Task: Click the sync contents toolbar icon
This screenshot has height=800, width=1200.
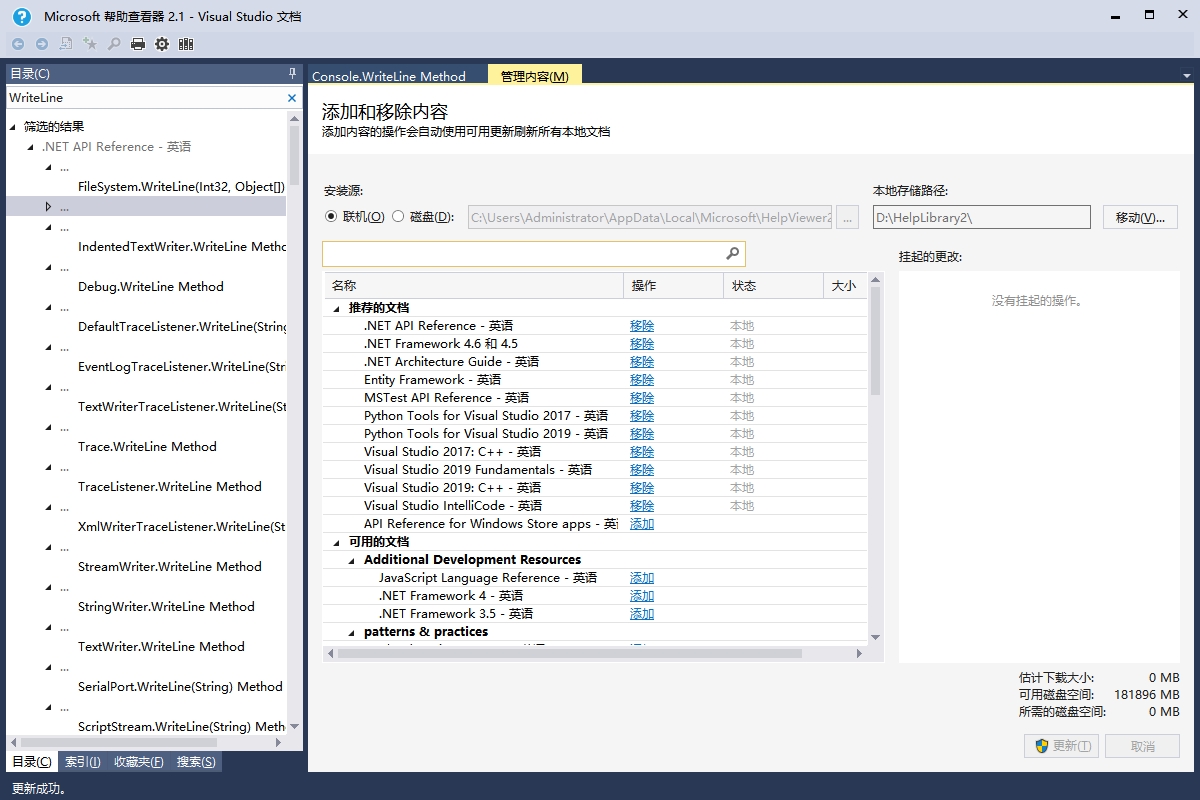Action: point(66,44)
